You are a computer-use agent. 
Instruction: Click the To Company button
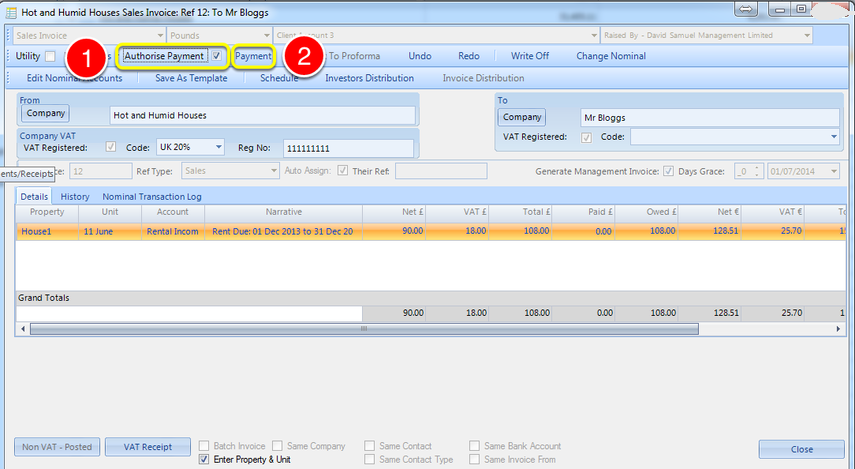(x=522, y=117)
